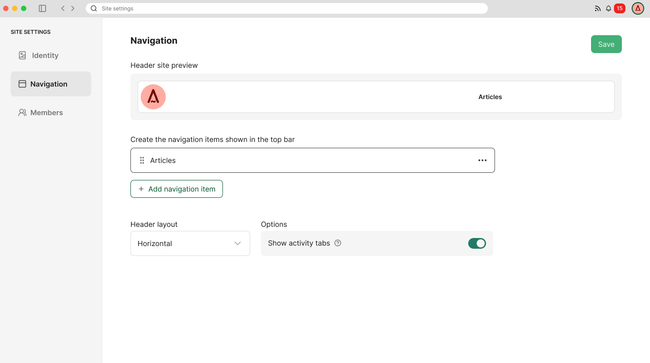The height and width of the screenshot is (363, 650).
Task: Click the red 15 notification badge
Action: point(619,8)
